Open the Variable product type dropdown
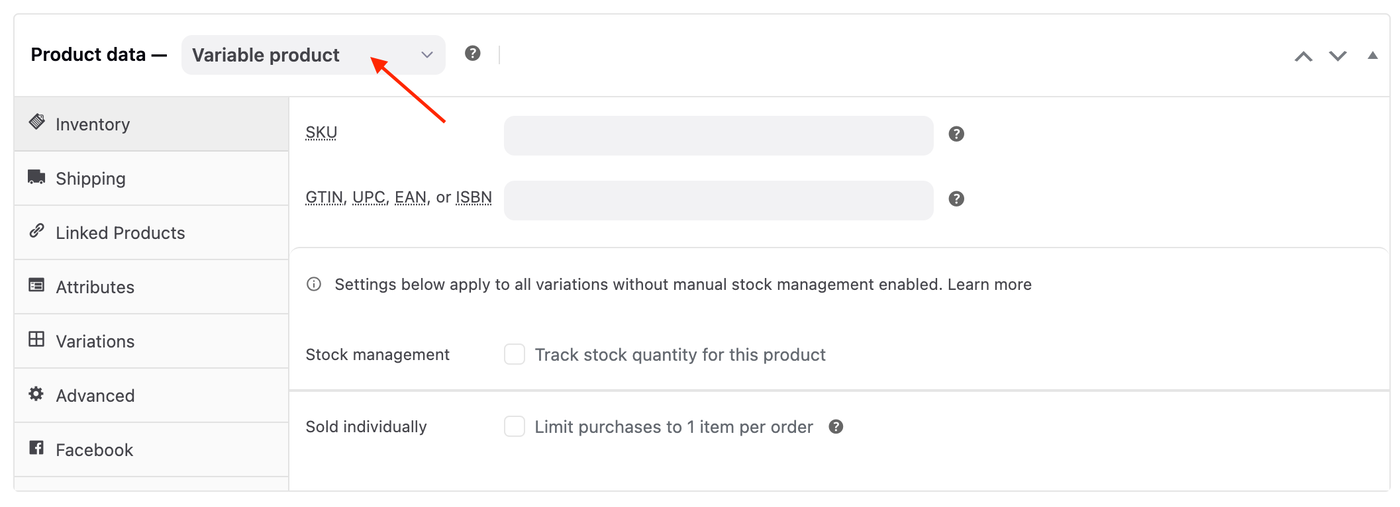The image size is (1400, 507). click(x=313, y=55)
